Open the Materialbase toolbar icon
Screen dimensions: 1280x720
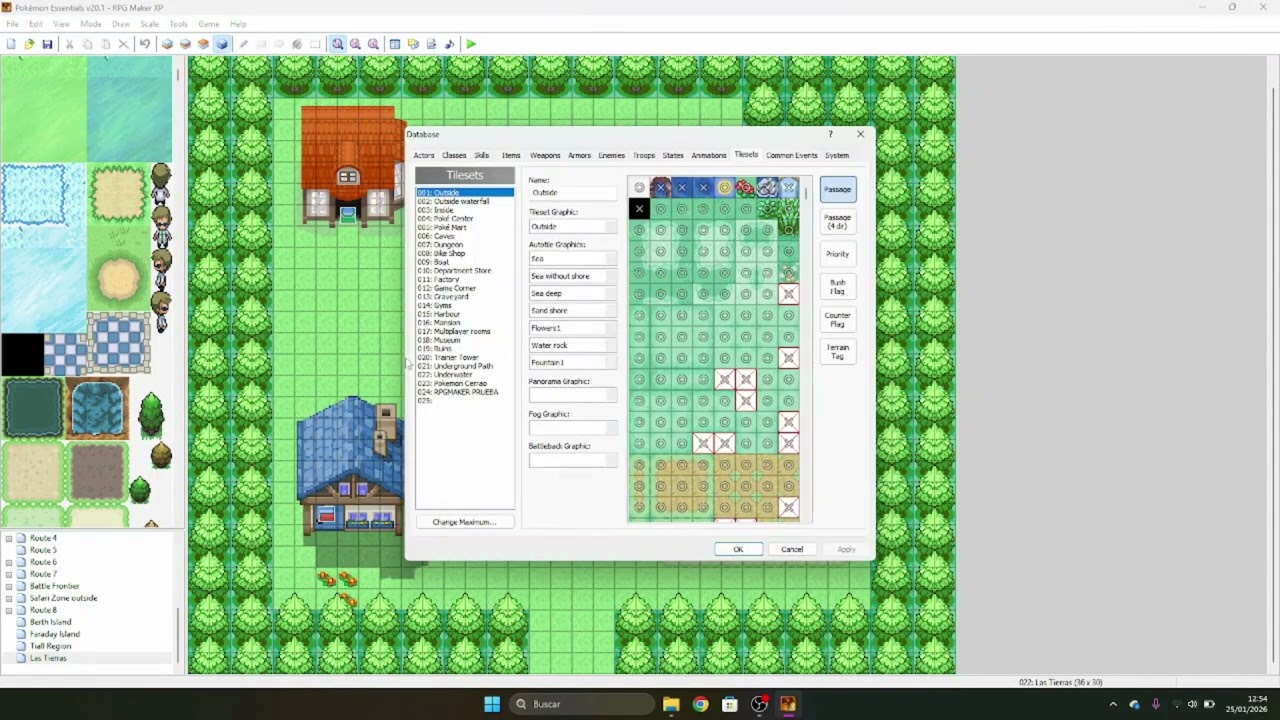point(413,44)
